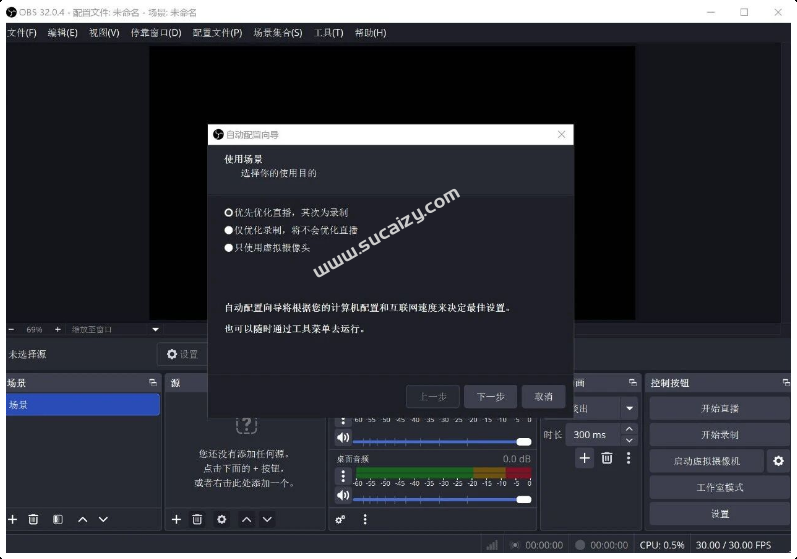
Task: Close the 自动配置向导 dialog
Action: [561, 134]
